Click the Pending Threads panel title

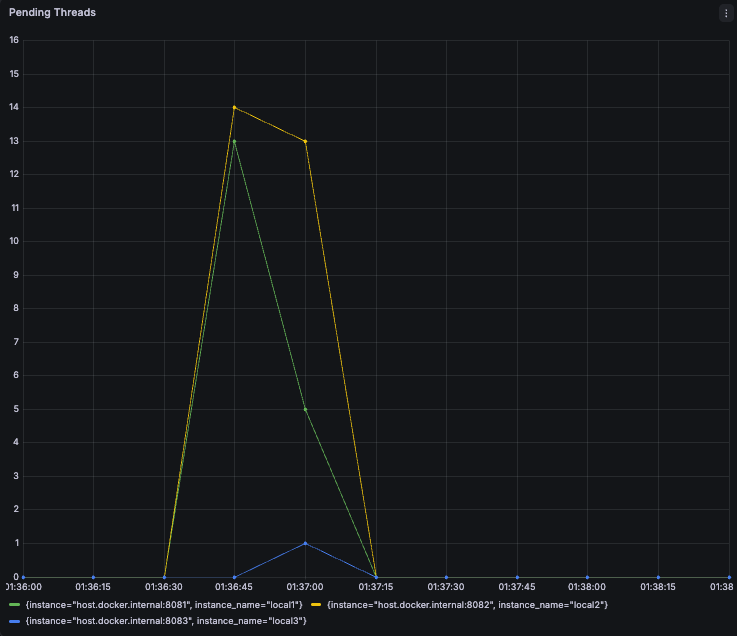[52, 13]
